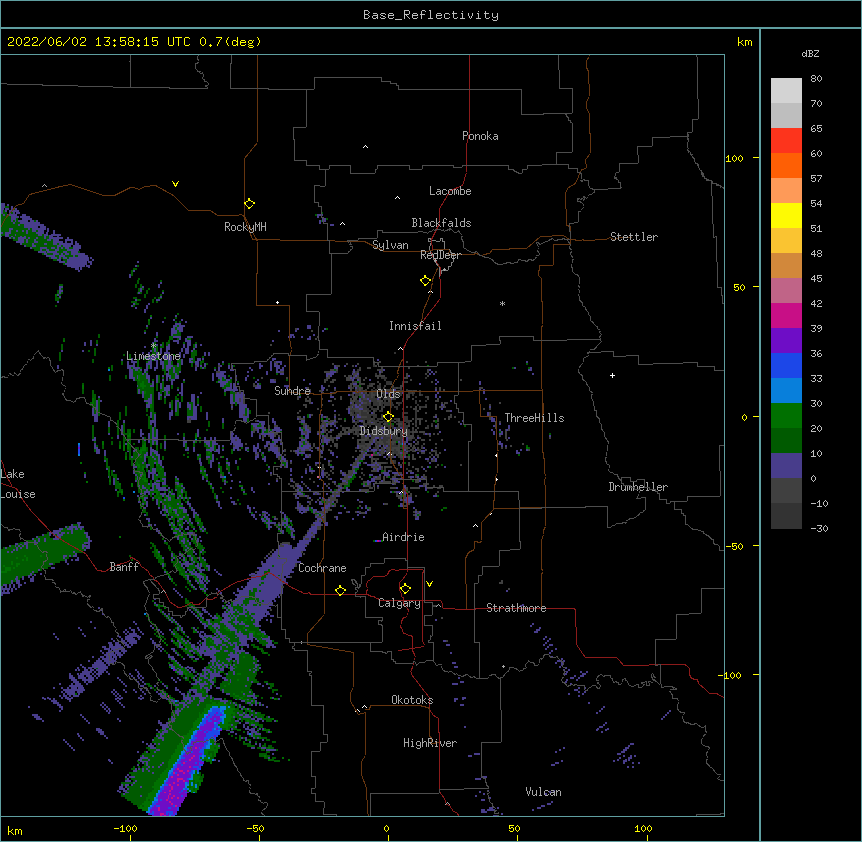Click the Banff label
The width and height of the screenshot is (862, 842).
pos(124,567)
